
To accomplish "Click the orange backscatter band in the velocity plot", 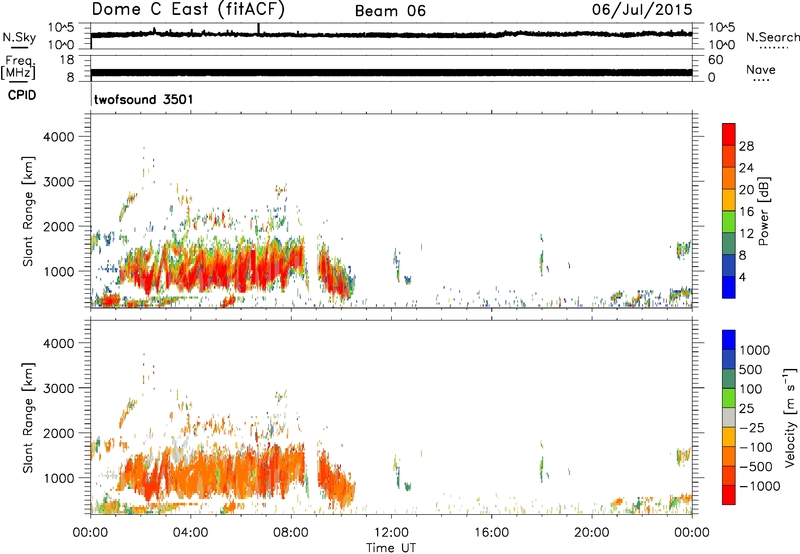I will (214, 472).
